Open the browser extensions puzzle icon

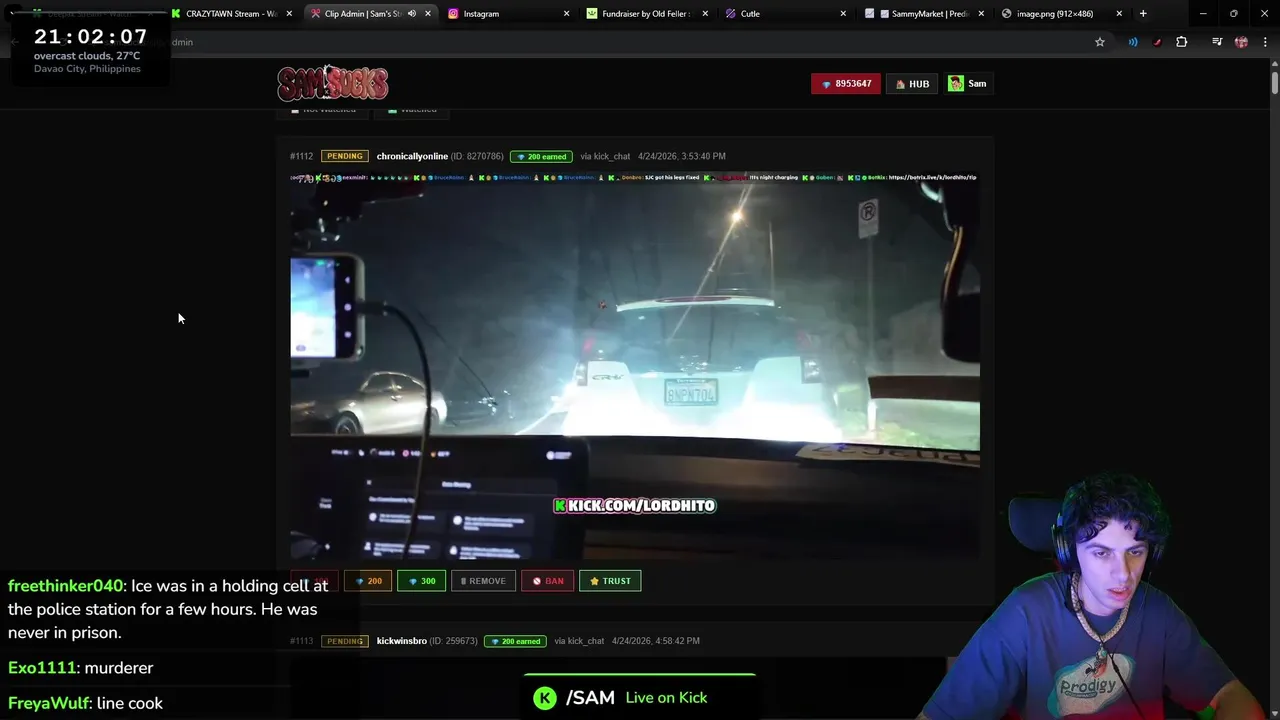pyautogui.click(x=1182, y=42)
